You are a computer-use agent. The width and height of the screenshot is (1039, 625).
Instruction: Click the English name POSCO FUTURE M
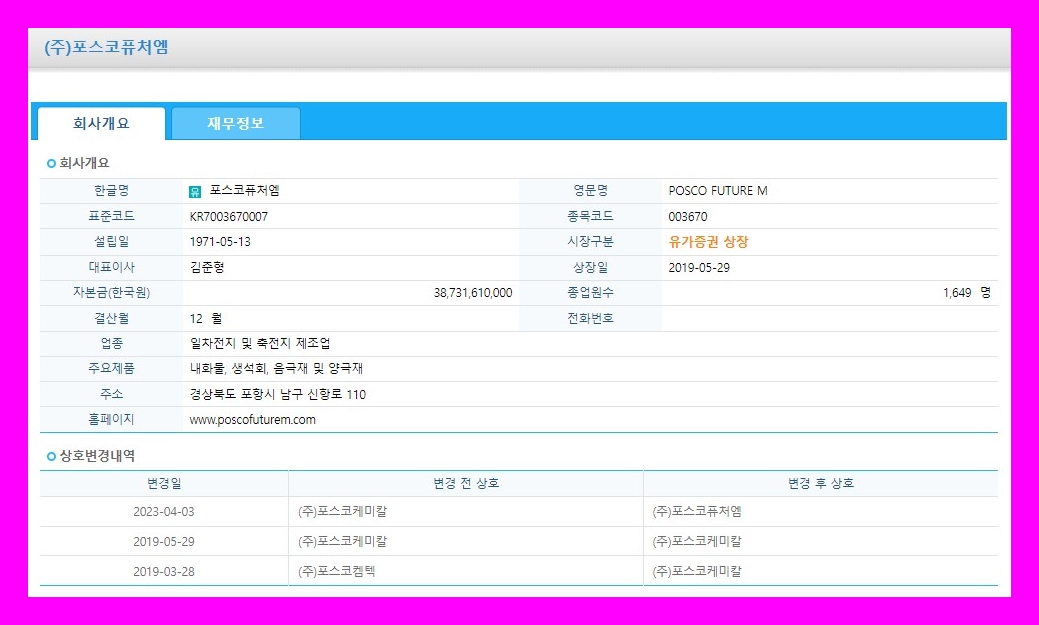click(x=718, y=191)
